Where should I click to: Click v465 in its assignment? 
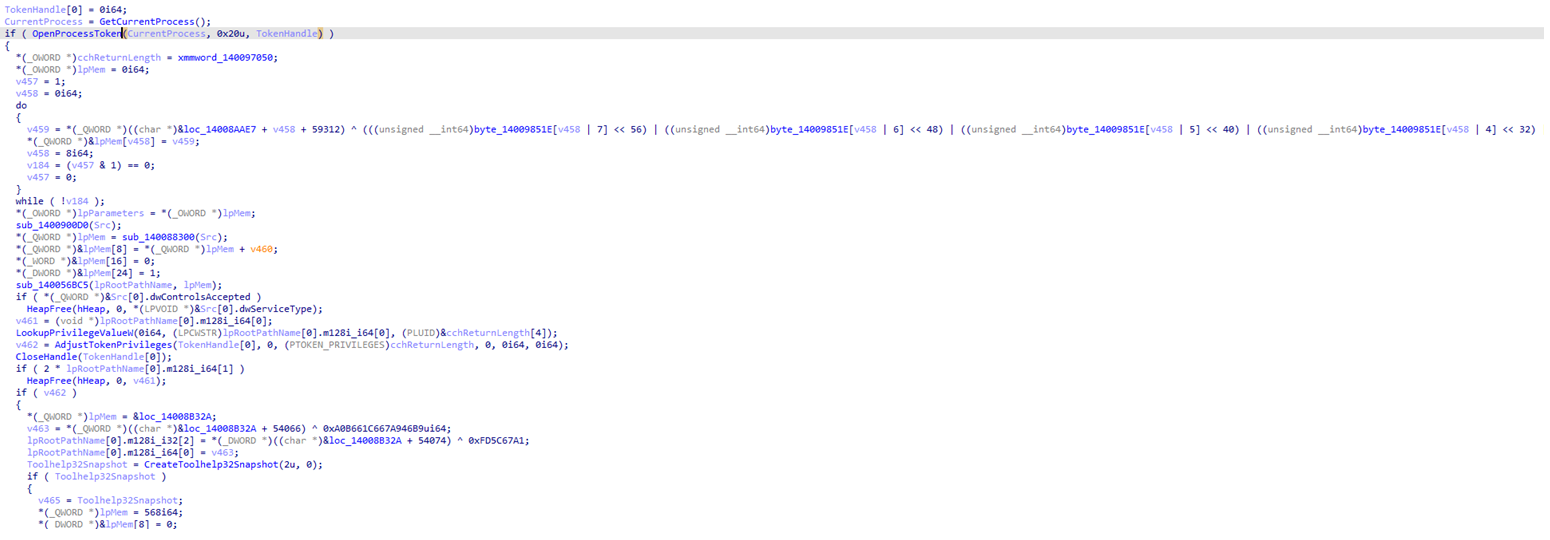click(50, 501)
